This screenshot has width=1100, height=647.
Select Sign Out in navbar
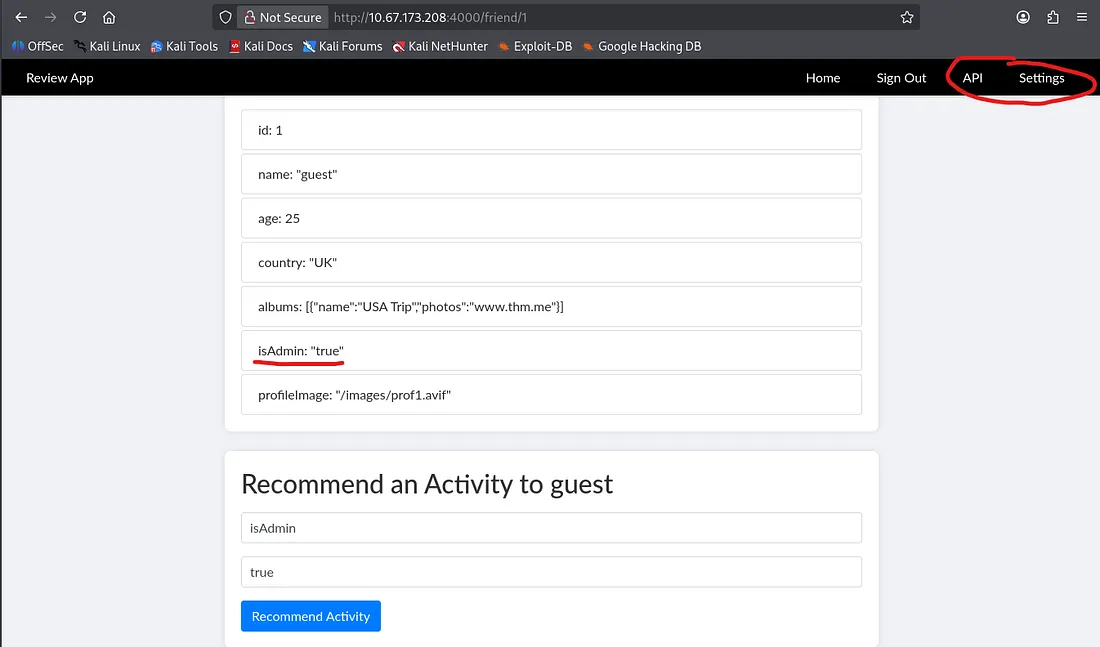(901, 78)
